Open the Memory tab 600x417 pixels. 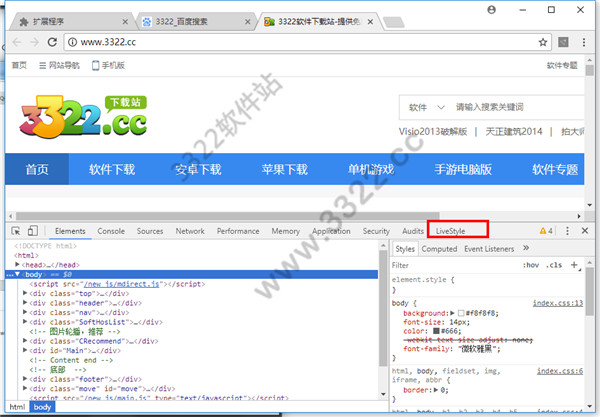[x=285, y=231]
